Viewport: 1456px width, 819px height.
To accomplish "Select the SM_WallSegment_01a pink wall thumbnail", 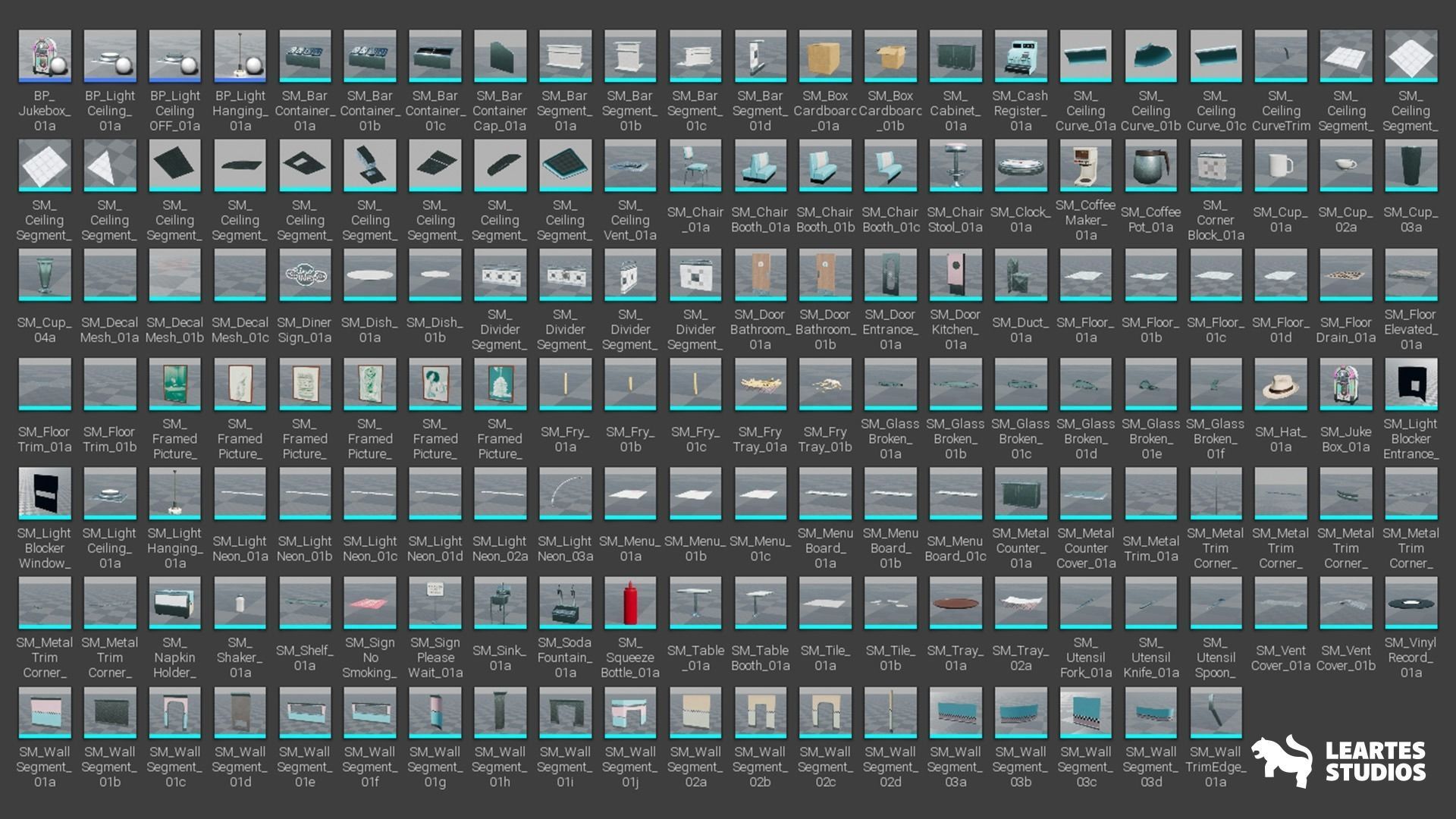I will [45, 713].
